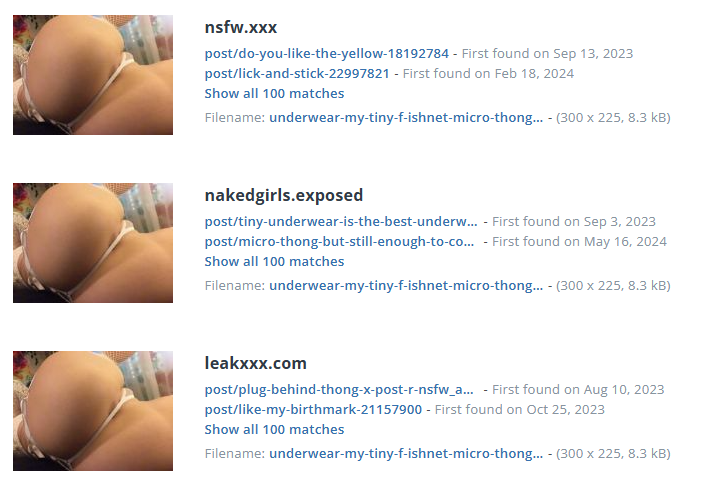The height and width of the screenshot is (499, 718).
Task: Click the nakedgirls.exposed domain heading
Action: (283, 195)
